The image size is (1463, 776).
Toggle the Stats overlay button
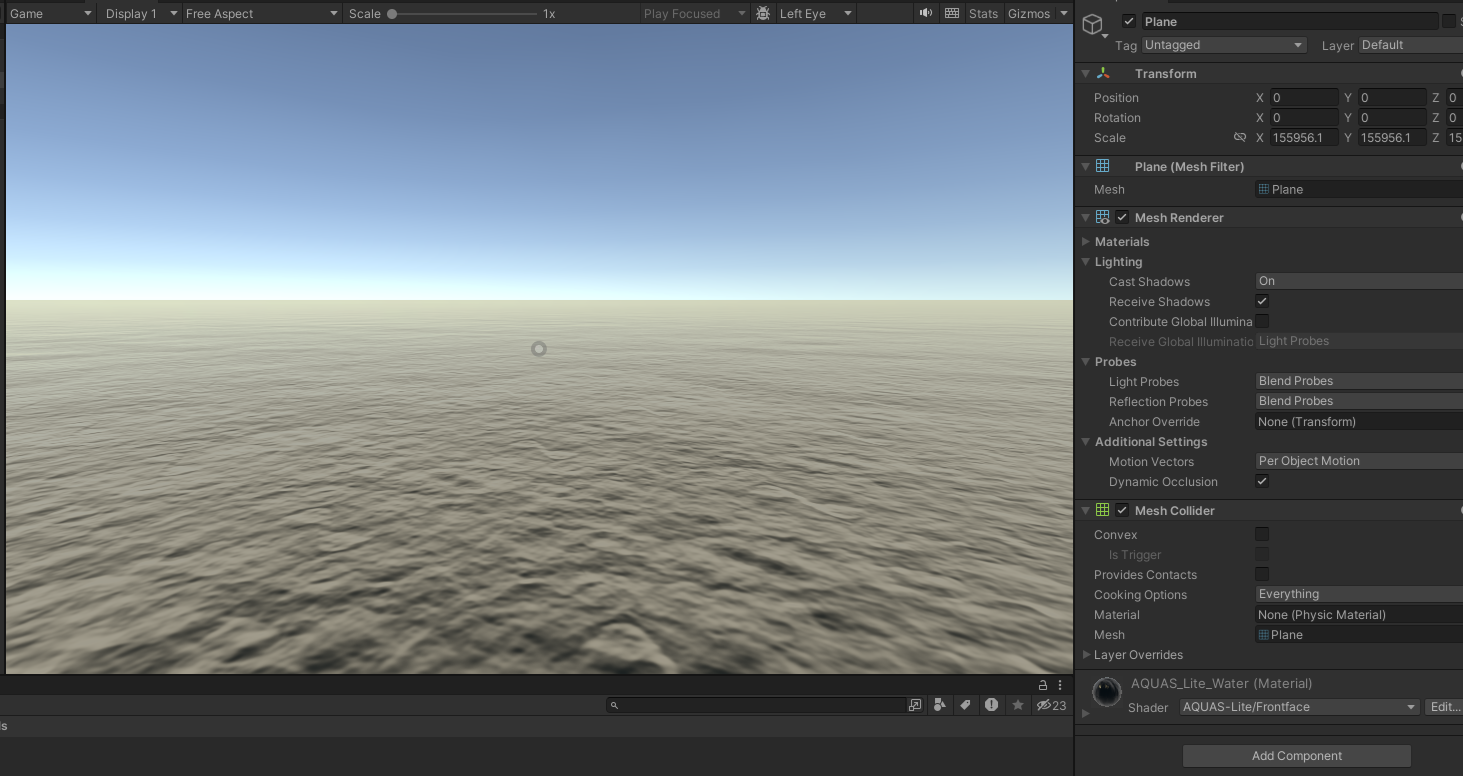coord(983,13)
